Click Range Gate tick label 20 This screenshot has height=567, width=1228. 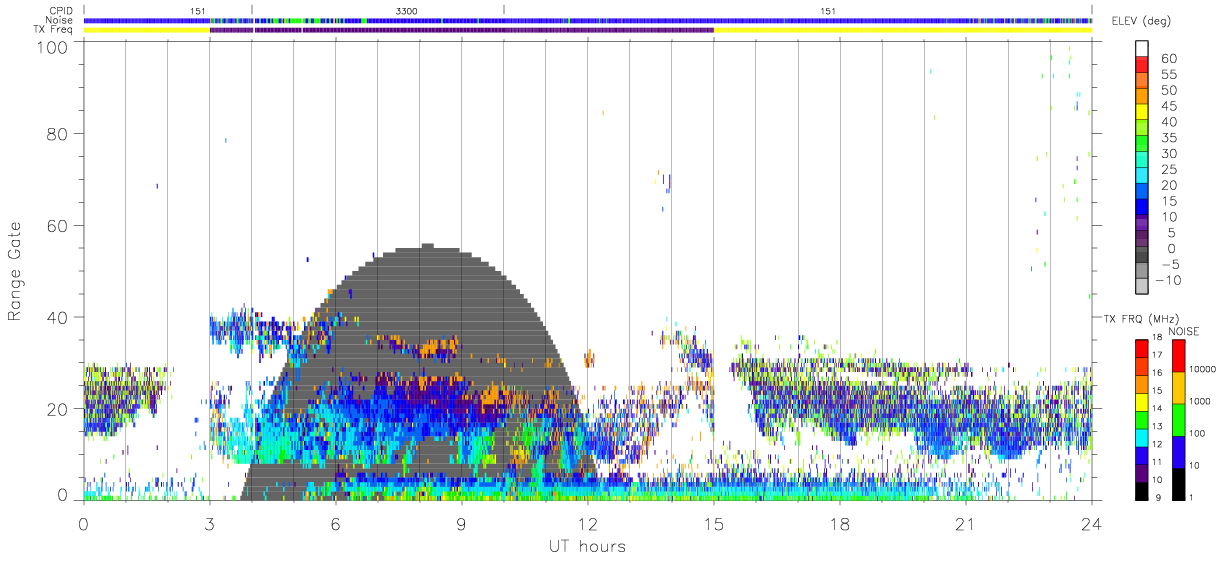click(x=57, y=409)
